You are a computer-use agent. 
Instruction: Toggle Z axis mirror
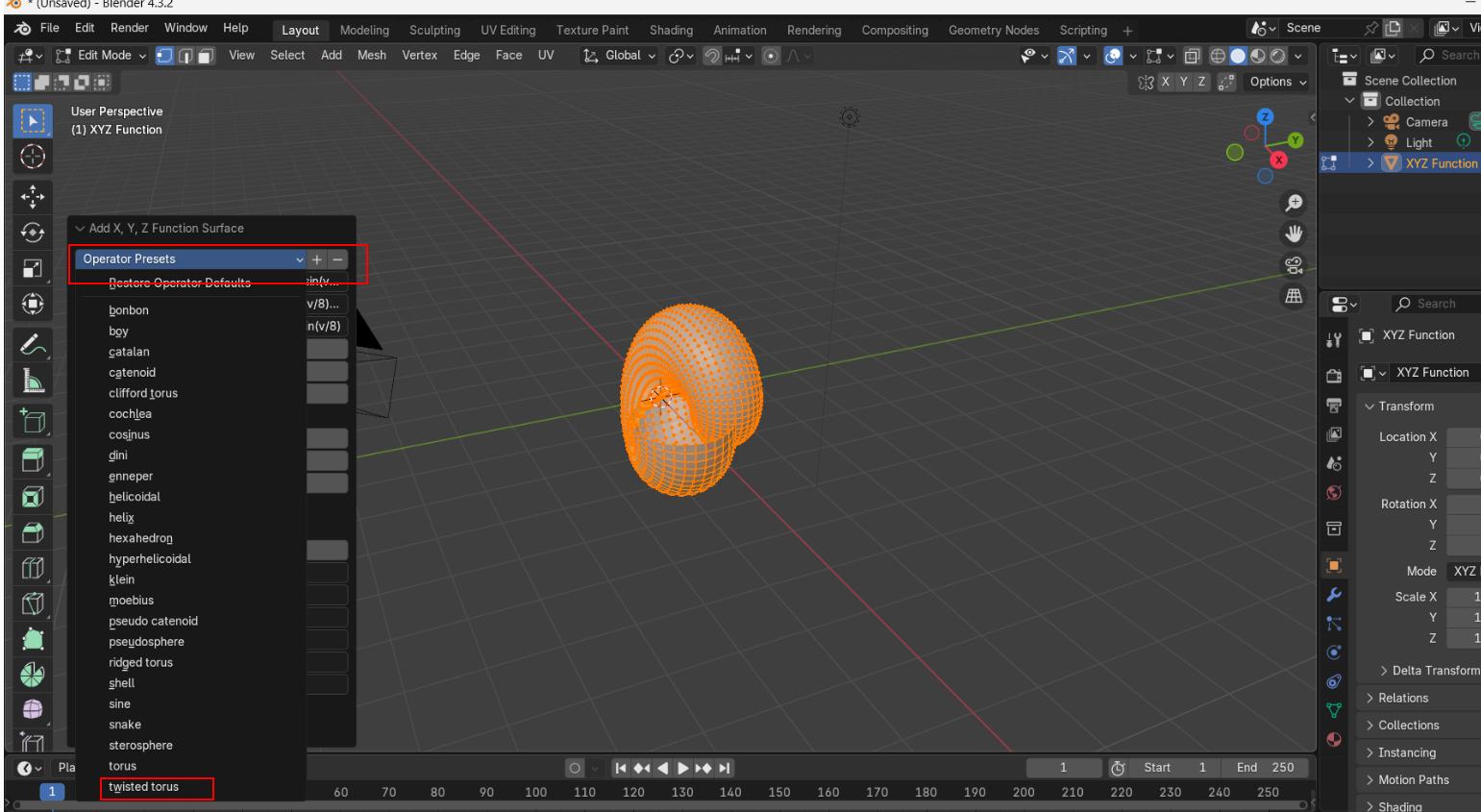point(1202,82)
